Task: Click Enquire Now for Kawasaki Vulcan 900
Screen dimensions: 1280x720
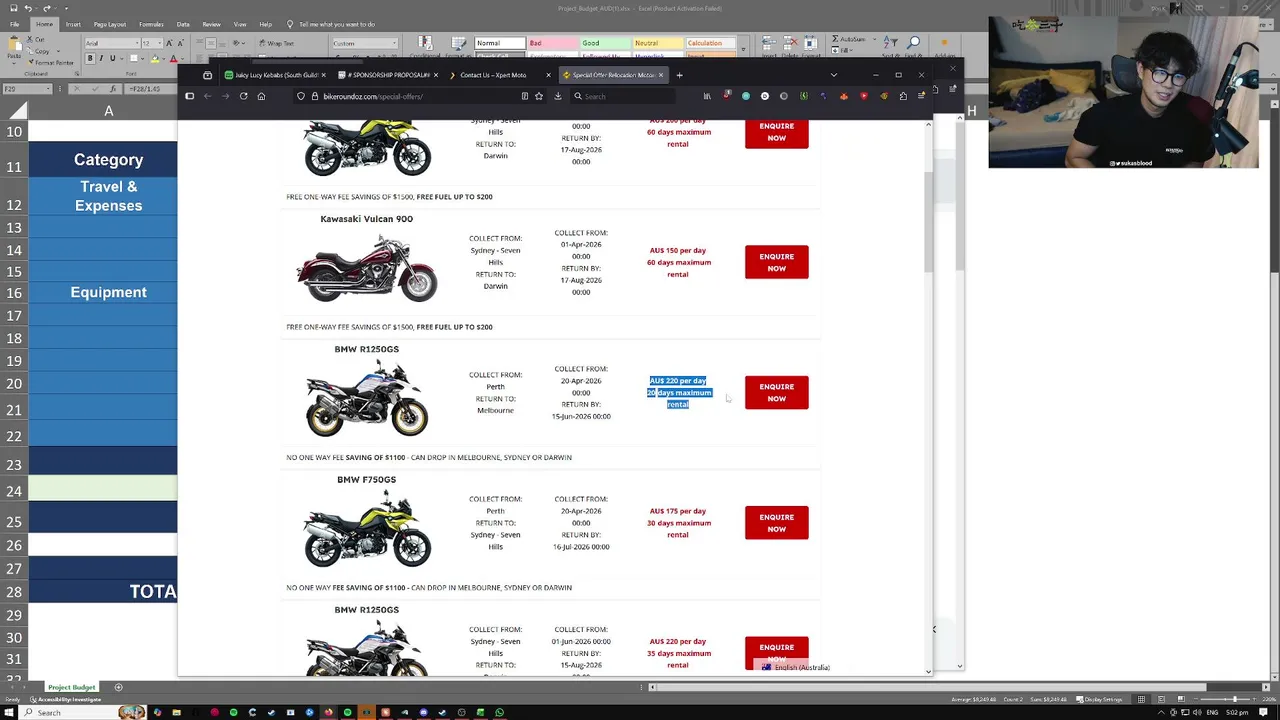Action: 776,262
